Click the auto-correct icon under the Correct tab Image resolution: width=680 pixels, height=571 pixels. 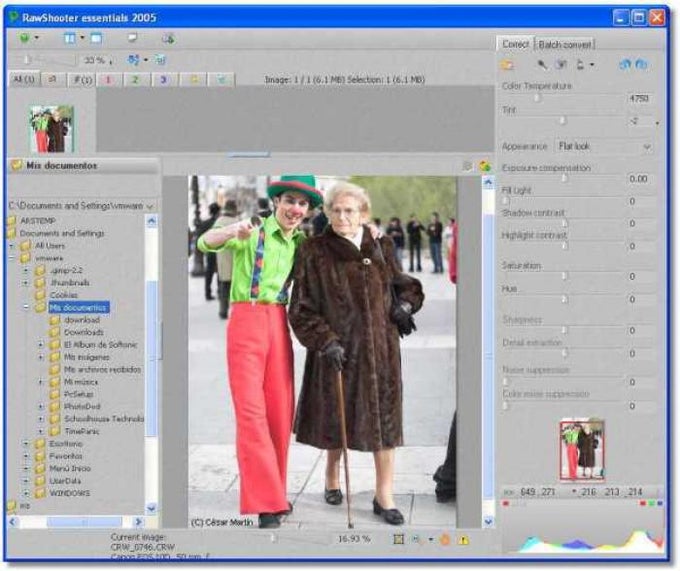(507, 65)
